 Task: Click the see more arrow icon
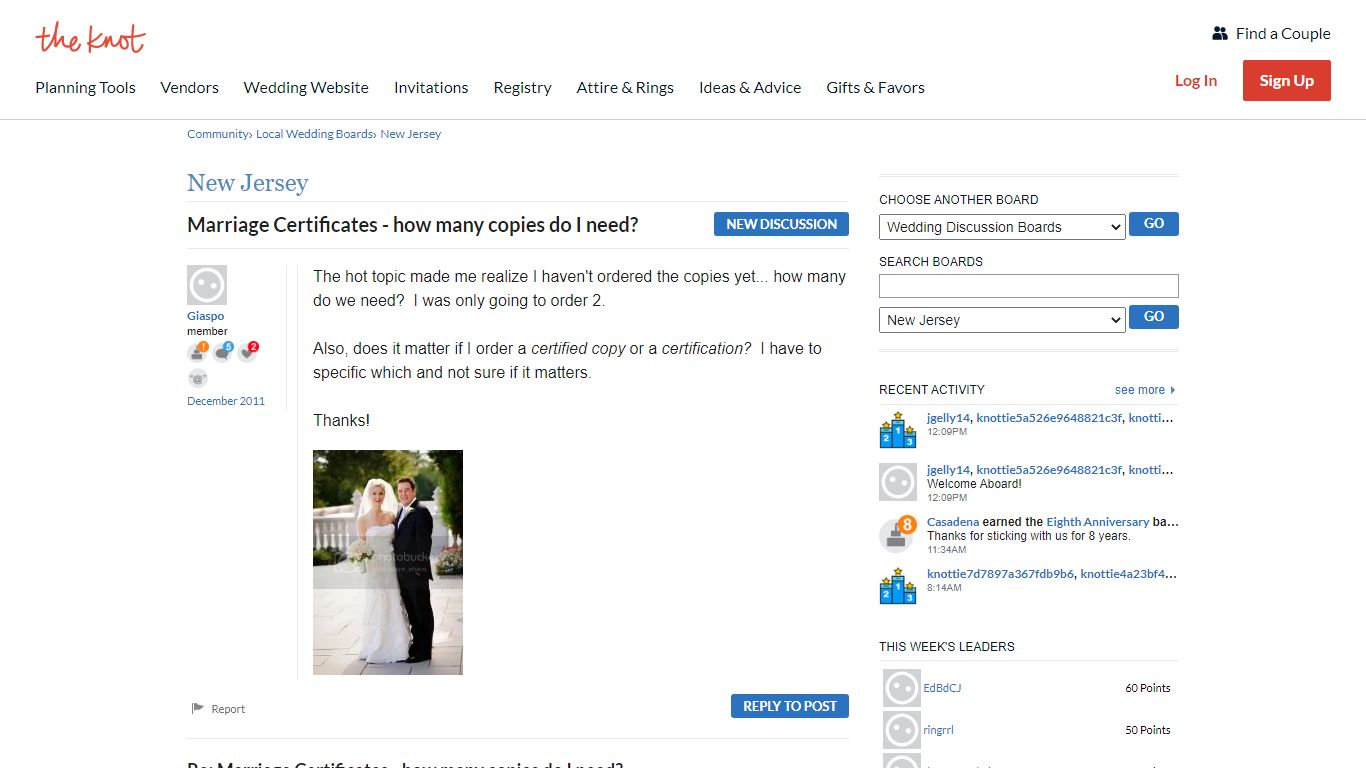tap(1173, 390)
